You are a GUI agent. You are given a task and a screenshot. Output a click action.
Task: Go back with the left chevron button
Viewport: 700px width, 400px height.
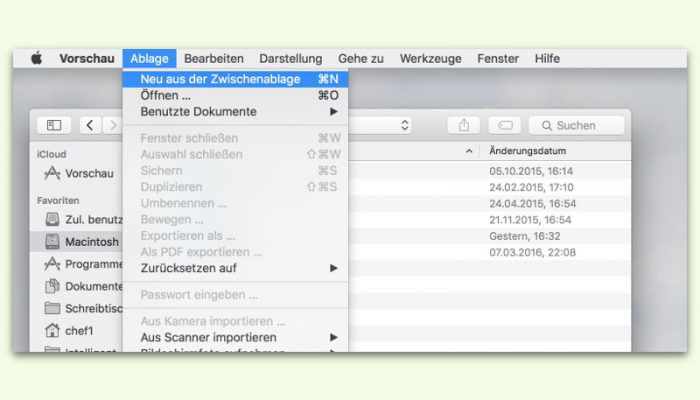coord(90,125)
